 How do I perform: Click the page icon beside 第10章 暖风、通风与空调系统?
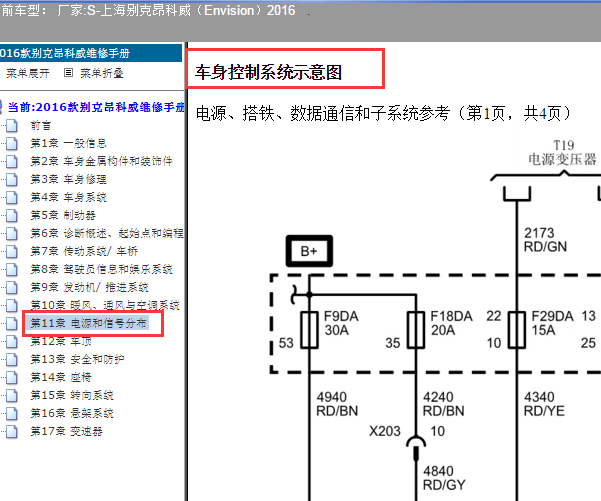pyautogui.click(x=12, y=306)
